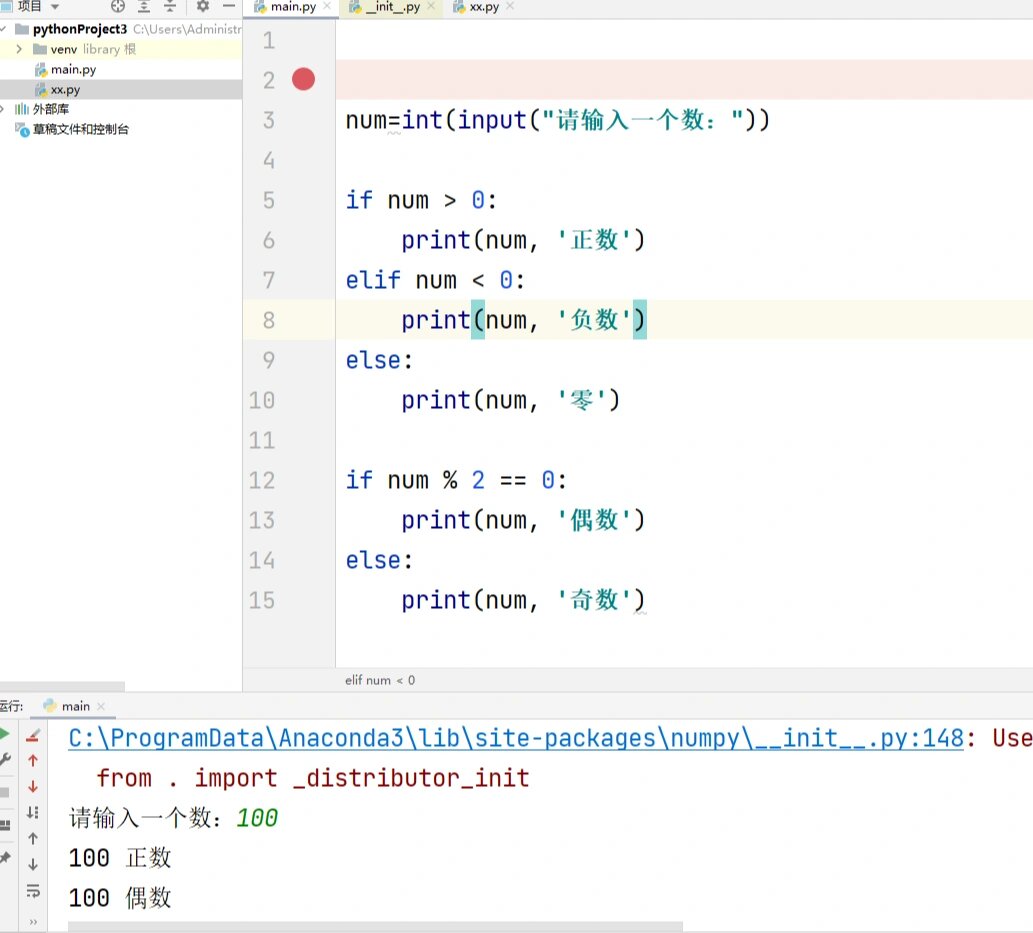This screenshot has height=933, width=1033.
Task: Click the red pencil icon atop Run toolbar
Action: (x=33, y=735)
